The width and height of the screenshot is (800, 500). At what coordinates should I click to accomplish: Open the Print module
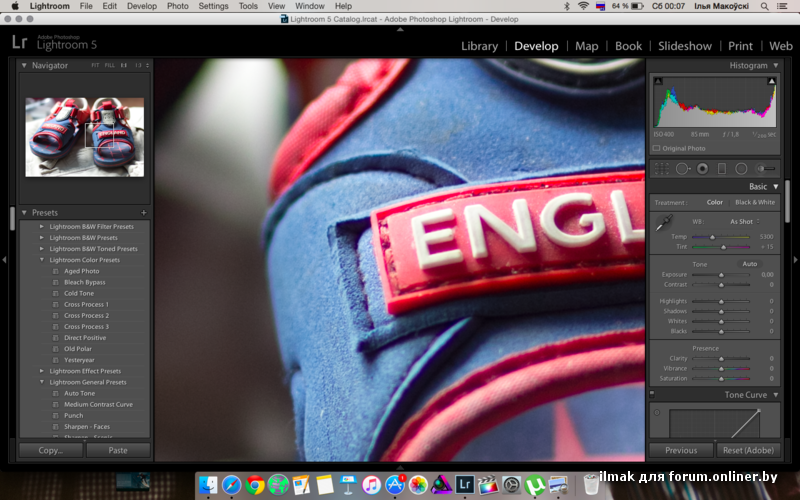pyautogui.click(x=740, y=46)
